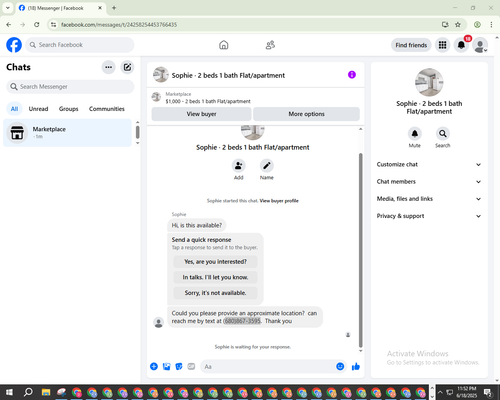Choose a GIF icon in composer
Image resolution: width=500 pixels, height=400 pixels.
pyautogui.click(x=191, y=367)
